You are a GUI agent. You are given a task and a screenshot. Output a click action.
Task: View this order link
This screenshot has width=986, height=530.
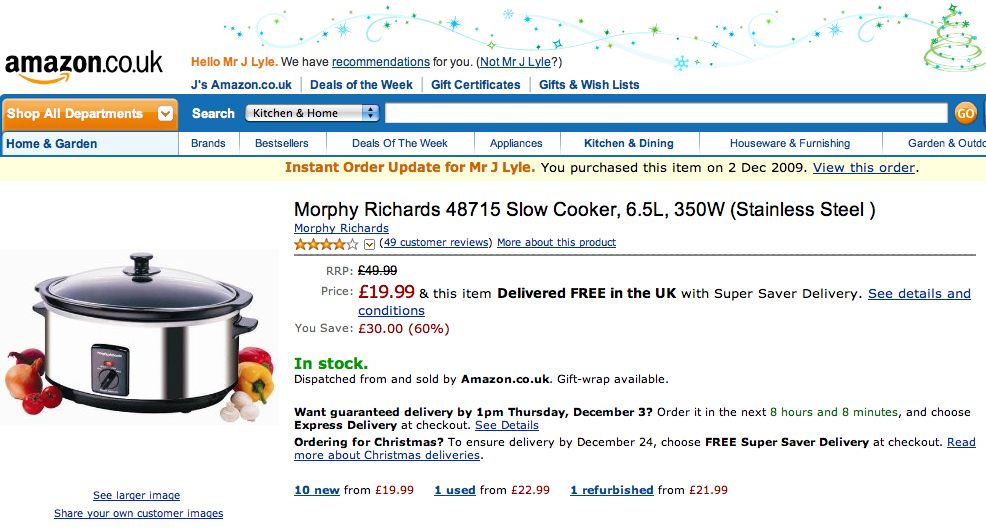pos(863,168)
